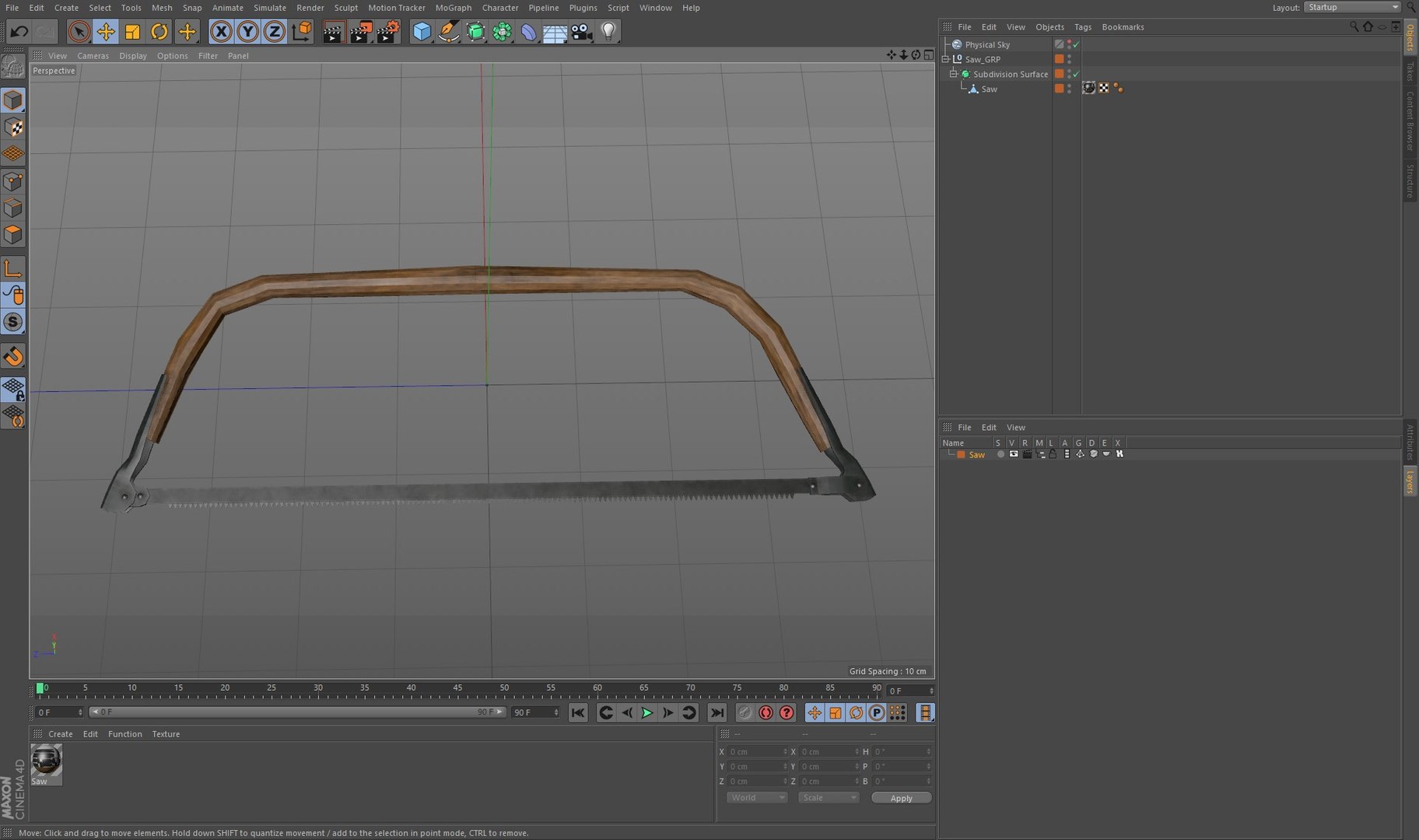Click Saw_GRP layer color swatch
This screenshot has width=1419, height=840.
click(1059, 59)
